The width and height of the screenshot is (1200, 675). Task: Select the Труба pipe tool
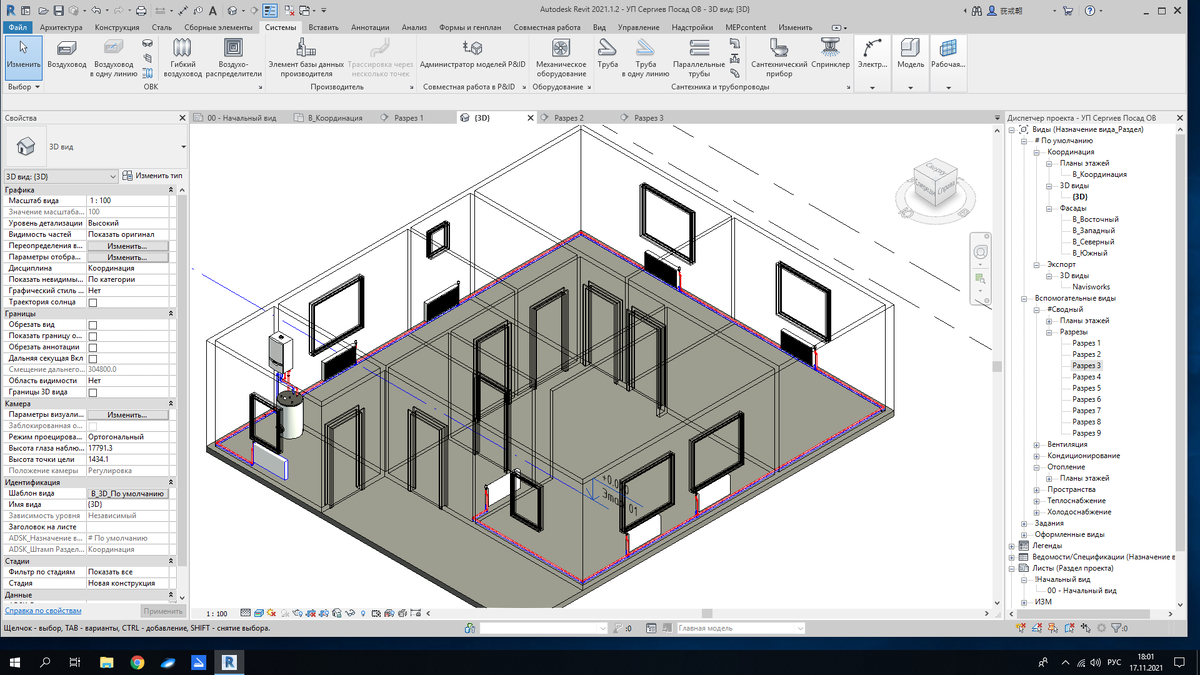(607, 56)
